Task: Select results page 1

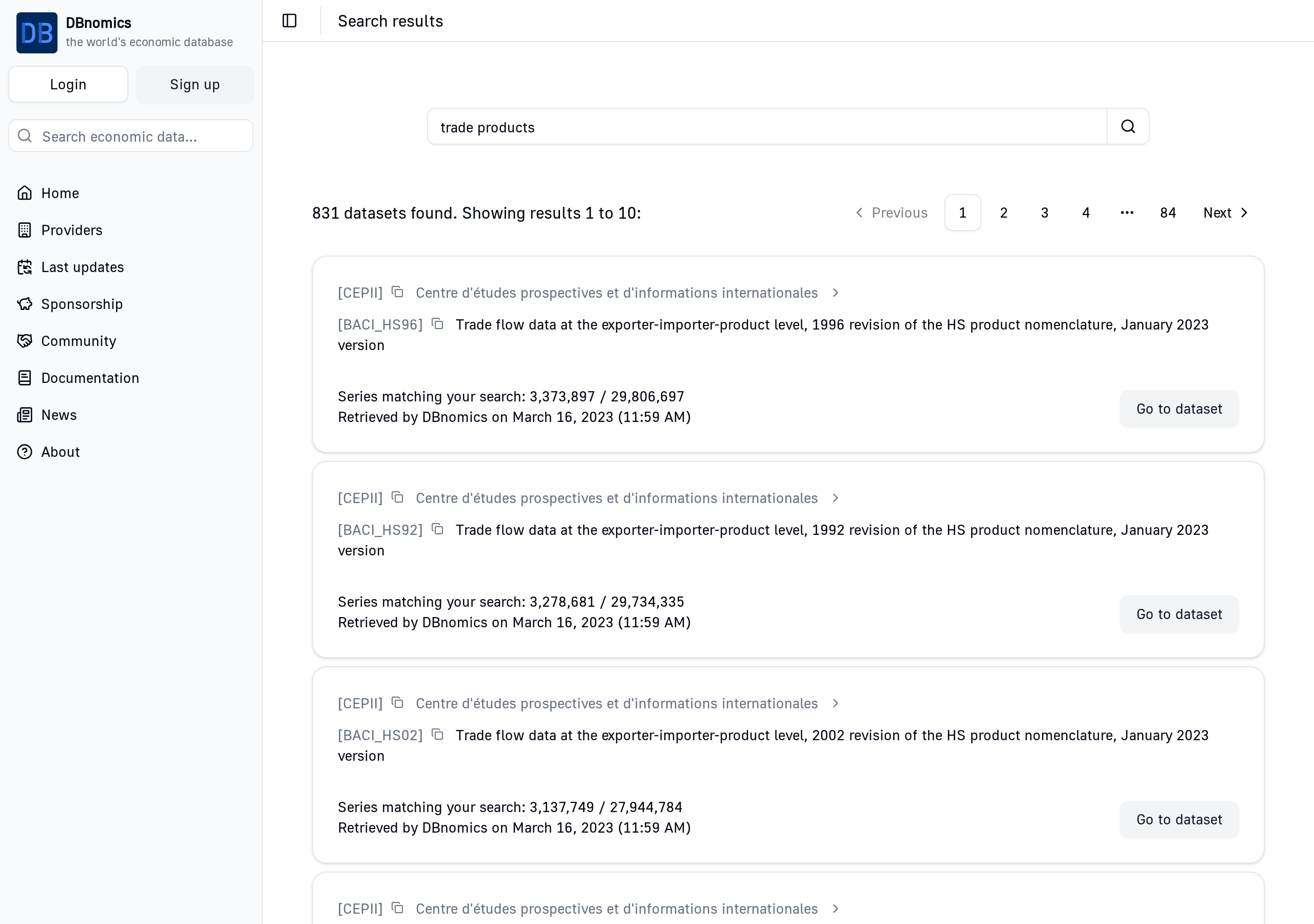Action: [962, 213]
